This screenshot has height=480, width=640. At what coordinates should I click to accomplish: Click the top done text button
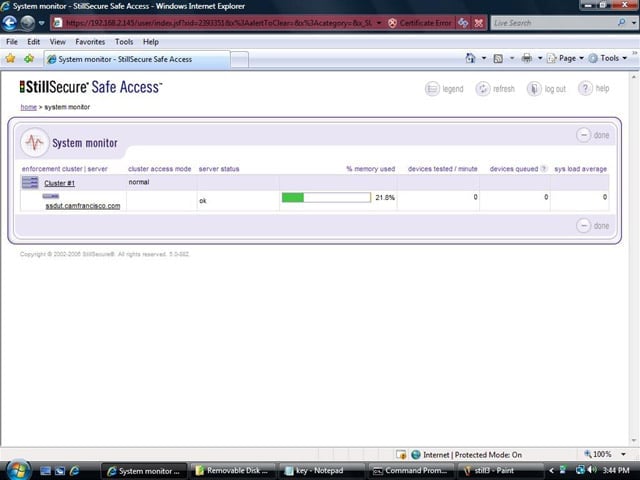pos(601,135)
